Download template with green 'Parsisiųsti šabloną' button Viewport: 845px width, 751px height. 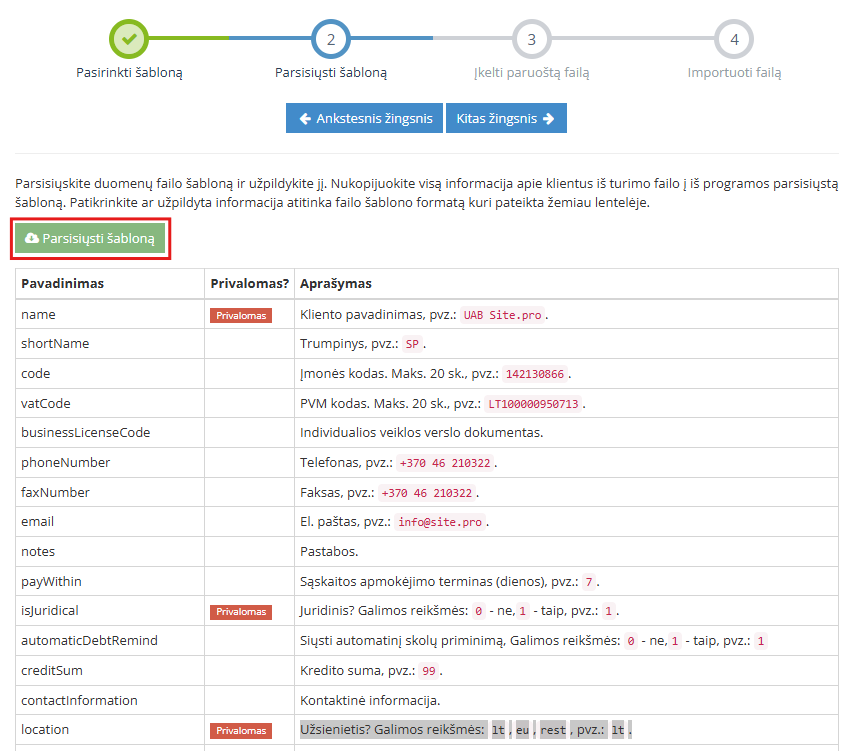coord(90,238)
